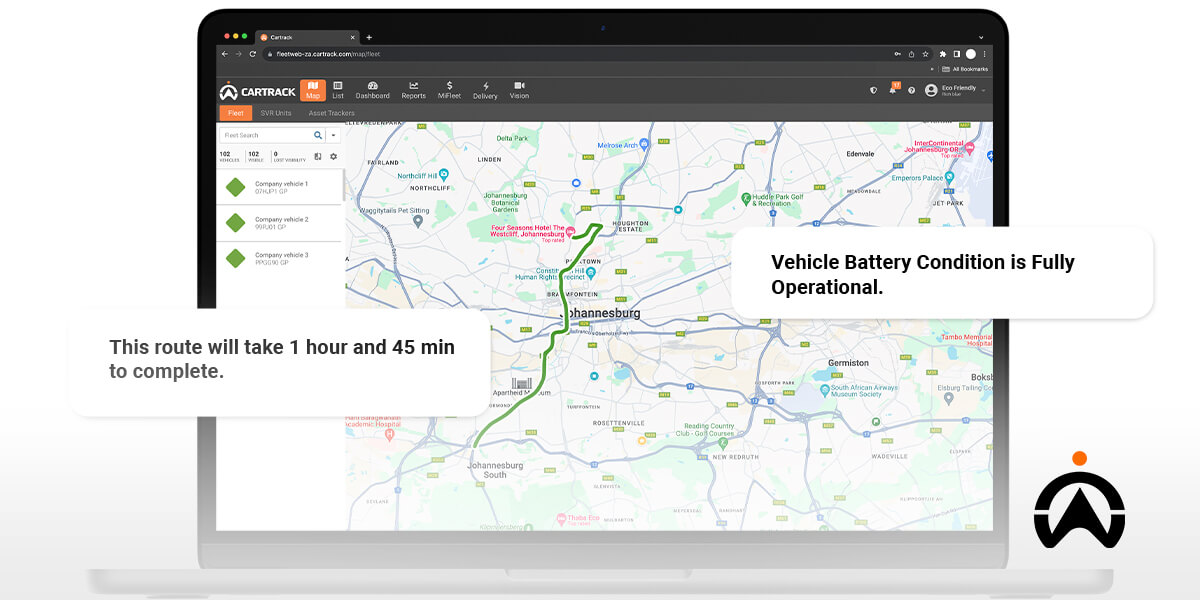Image resolution: width=1200 pixels, height=600 pixels.
Task: Select the Map view icon
Action: 312,91
